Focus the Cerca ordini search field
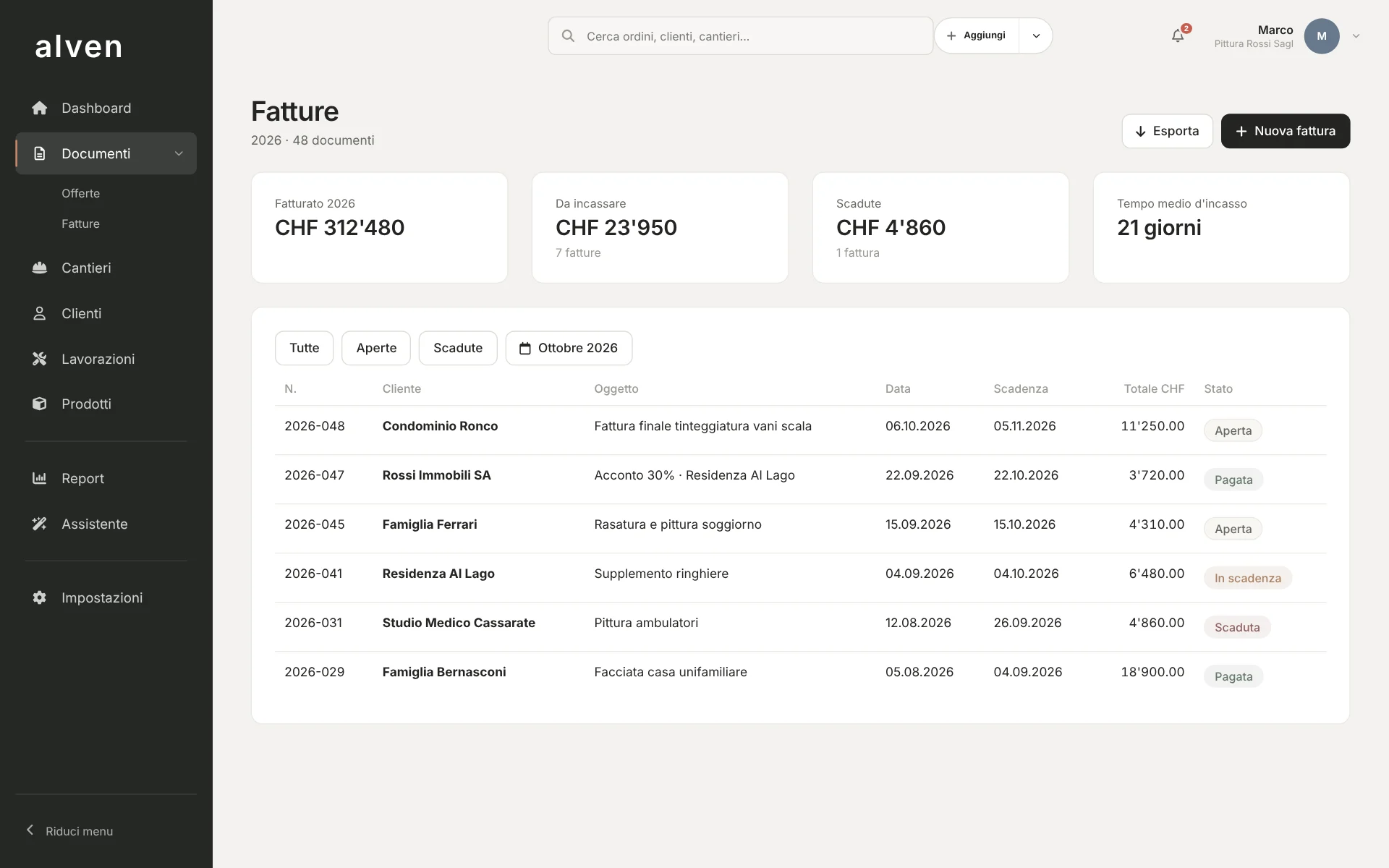This screenshot has width=1389, height=868. tap(740, 35)
